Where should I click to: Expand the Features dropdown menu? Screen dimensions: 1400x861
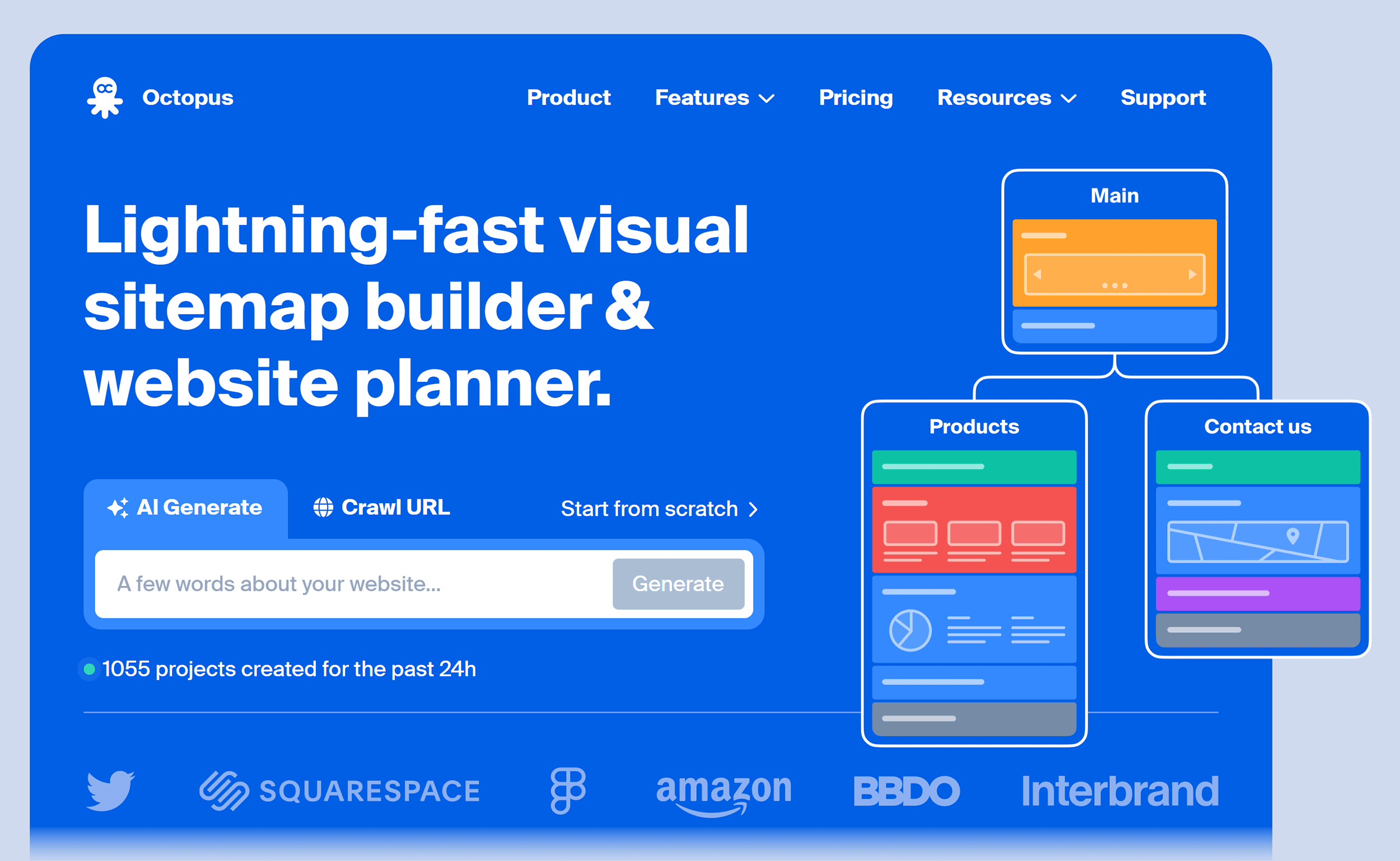[x=714, y=97]
